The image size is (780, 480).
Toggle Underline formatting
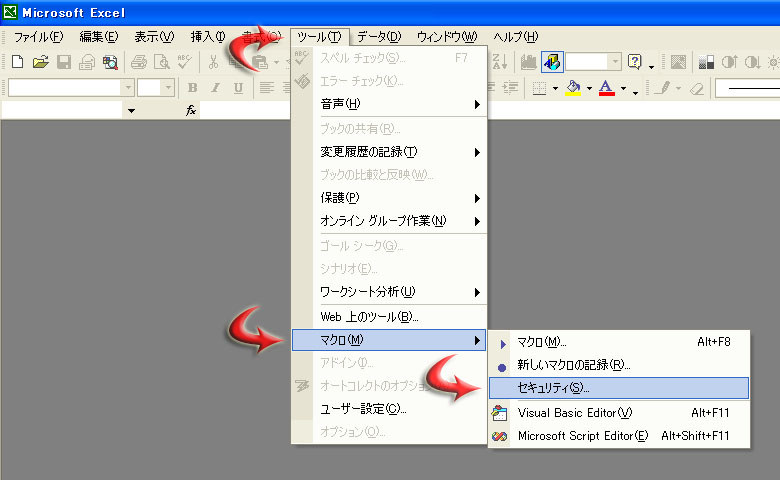click(238, 88)
